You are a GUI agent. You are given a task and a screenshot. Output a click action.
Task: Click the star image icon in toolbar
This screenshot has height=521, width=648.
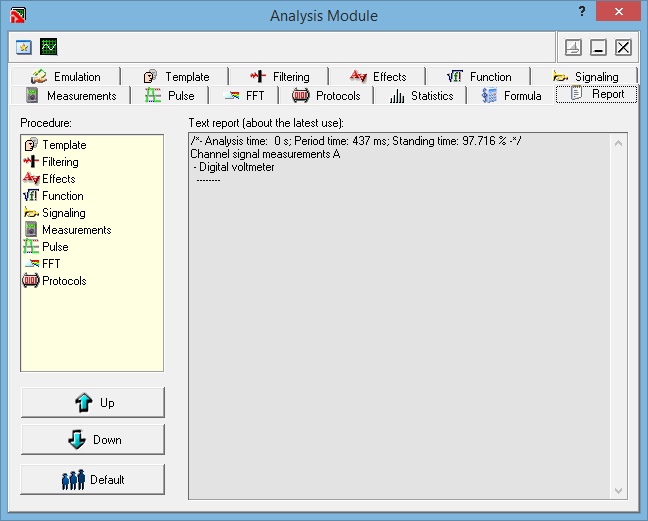(x=24, y=47)
